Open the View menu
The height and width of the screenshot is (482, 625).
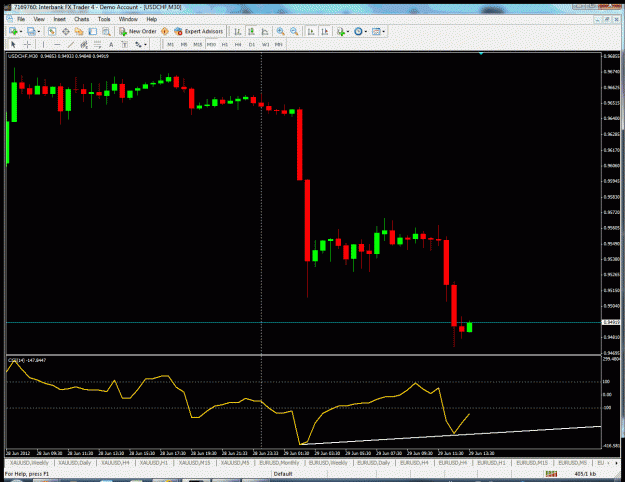[x=39, y=19]
